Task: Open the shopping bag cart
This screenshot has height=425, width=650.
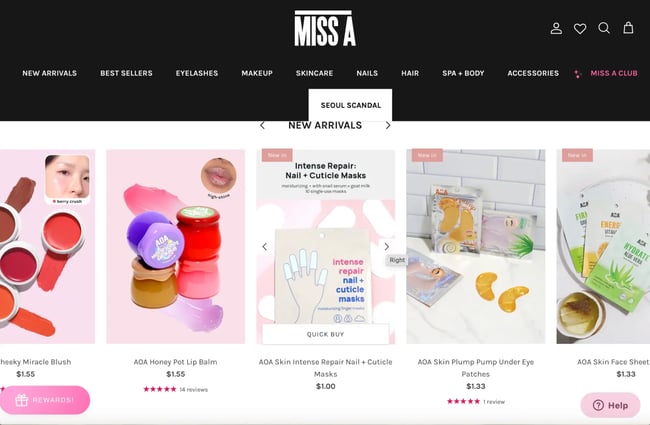Action: coord(628,28)
